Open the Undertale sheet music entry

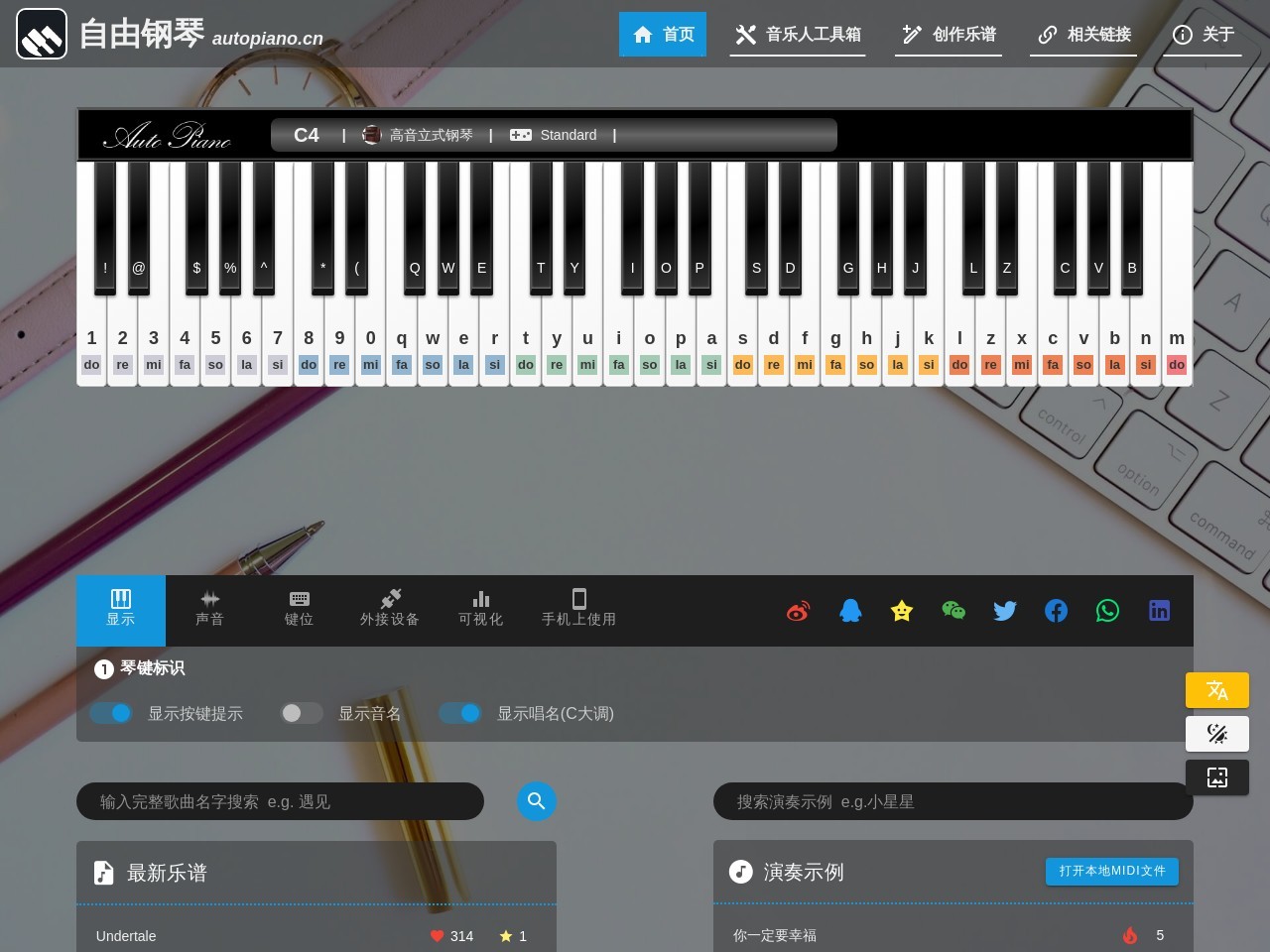(126, 936)
